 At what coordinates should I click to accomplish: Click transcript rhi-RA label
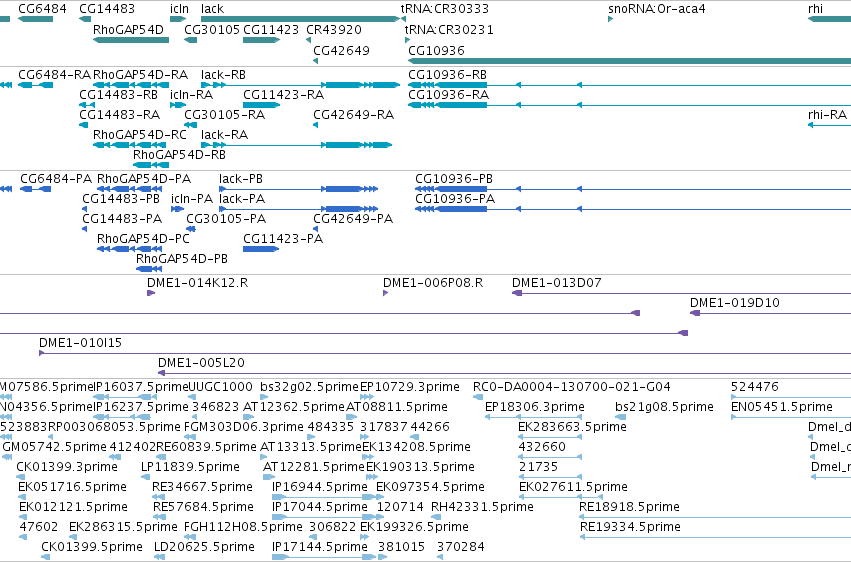click(x=828, y=114)
